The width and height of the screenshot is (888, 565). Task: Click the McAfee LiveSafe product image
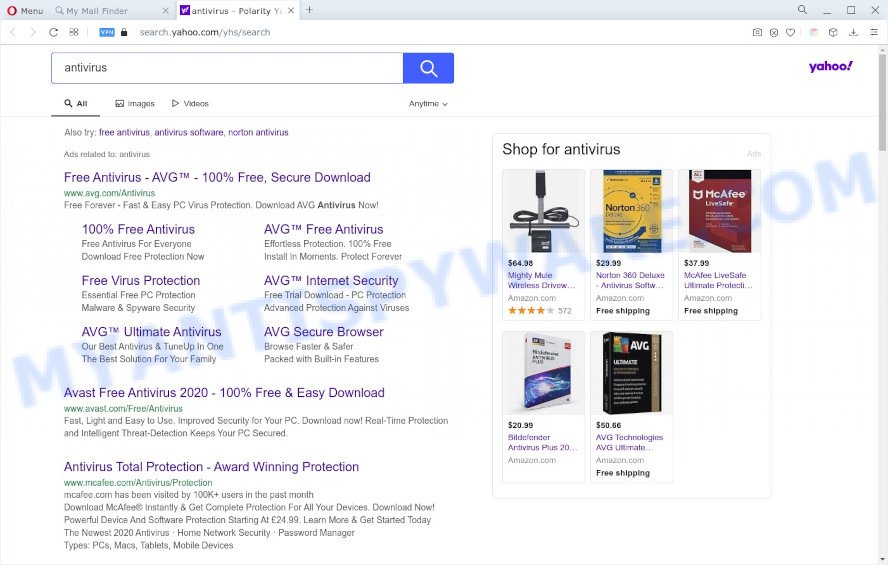coord(720,211)
